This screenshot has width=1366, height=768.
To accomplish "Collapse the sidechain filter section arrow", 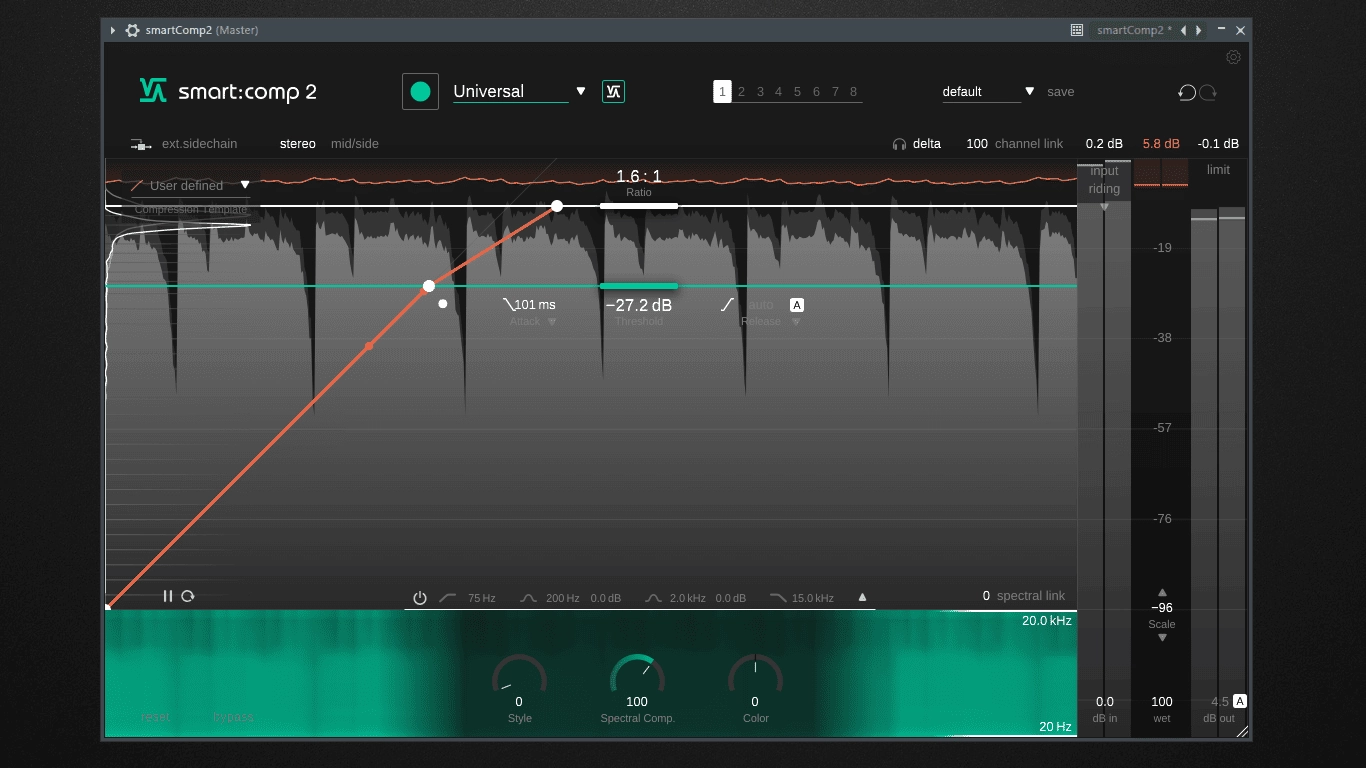I will coord(862,598).
